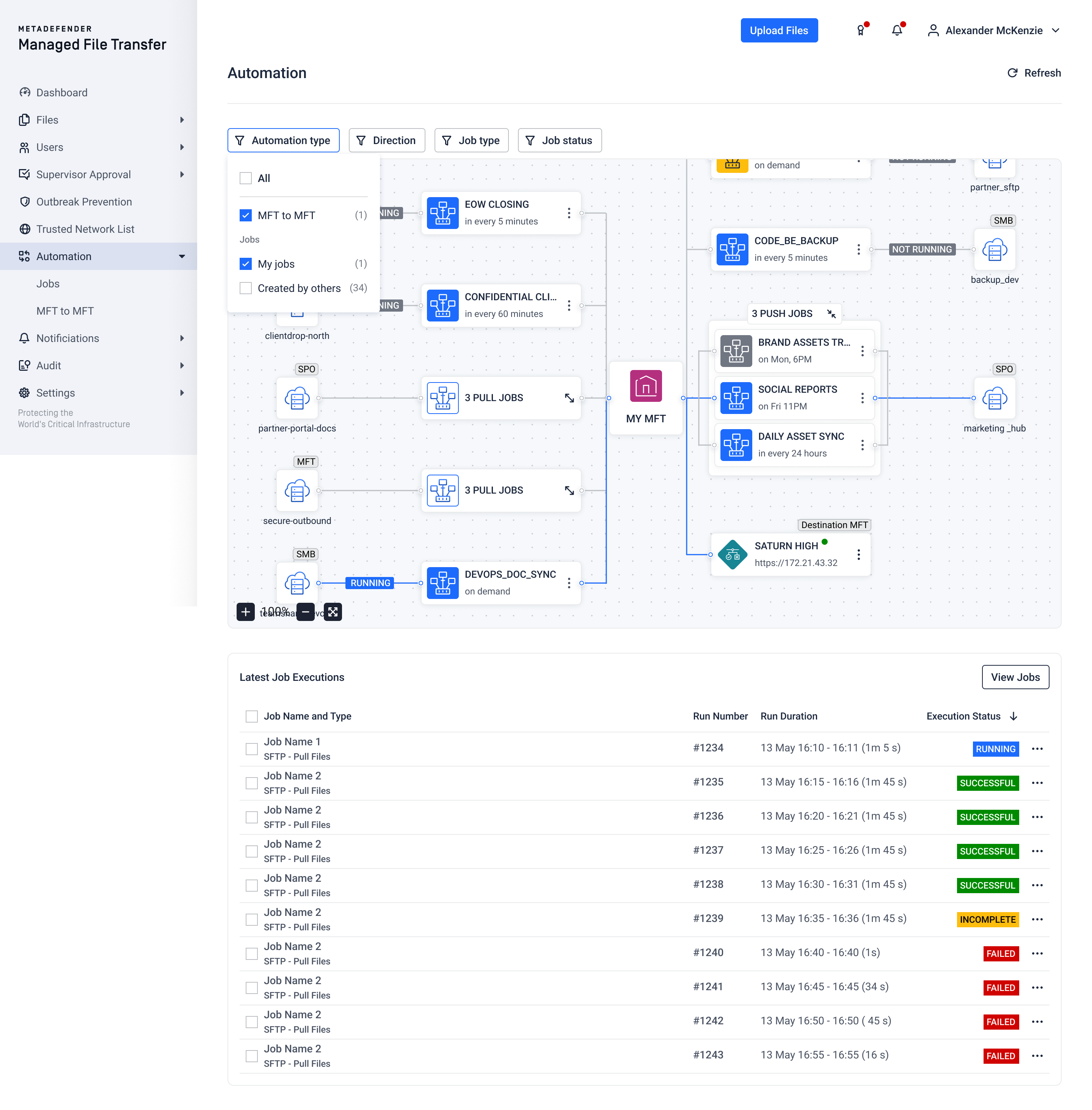Open CODE_BE_BACKUP three-dot options
Viewport: 1092px width, 1110px height.
(x=858, y=249)
